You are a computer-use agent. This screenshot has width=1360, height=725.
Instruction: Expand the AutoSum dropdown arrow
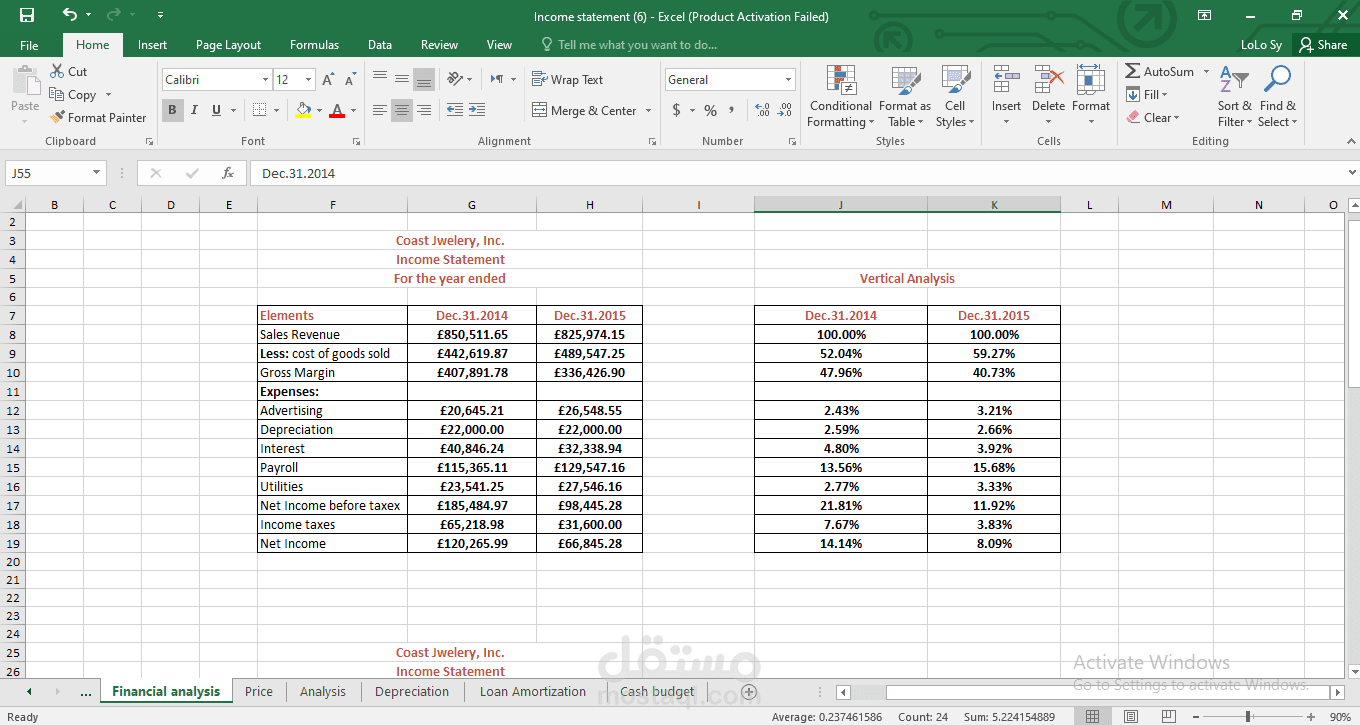click(1206, 72)
